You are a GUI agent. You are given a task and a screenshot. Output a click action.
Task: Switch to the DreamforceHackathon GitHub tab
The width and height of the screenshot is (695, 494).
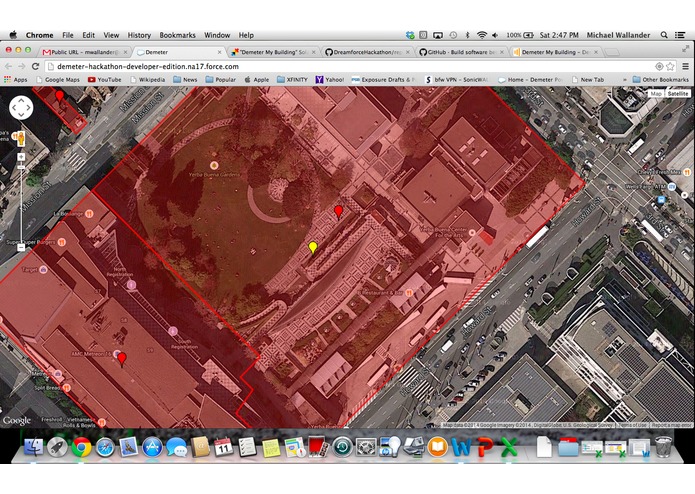click(367, 52)
